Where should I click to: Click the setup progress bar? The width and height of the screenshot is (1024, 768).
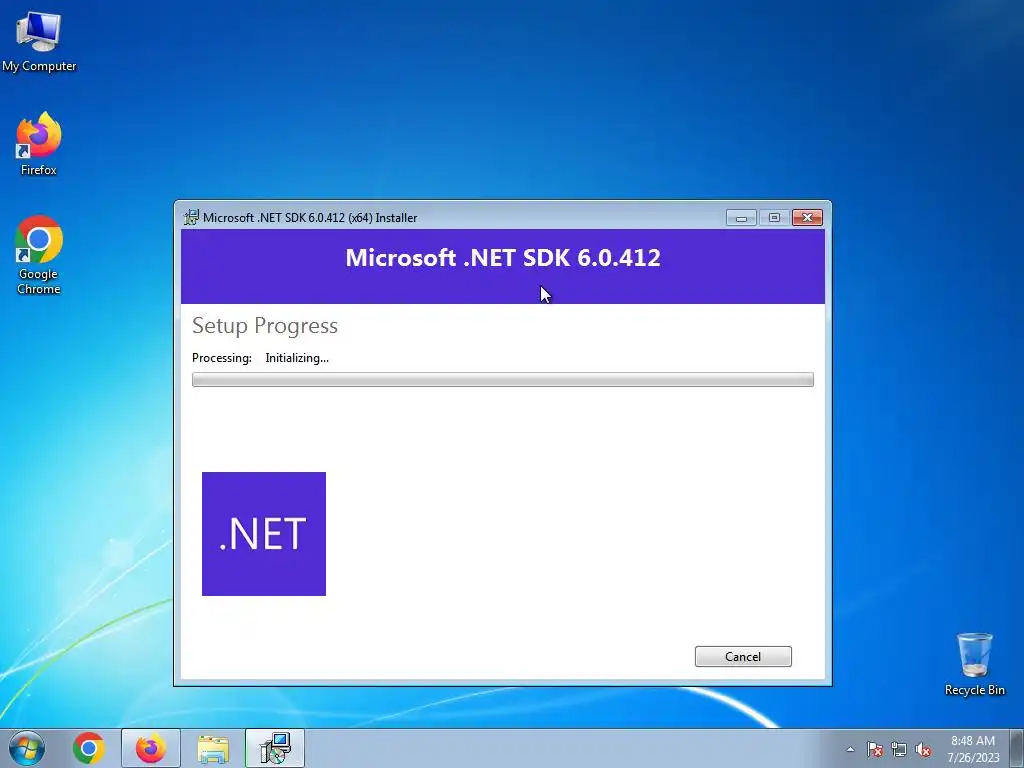[x=503, y=379]
